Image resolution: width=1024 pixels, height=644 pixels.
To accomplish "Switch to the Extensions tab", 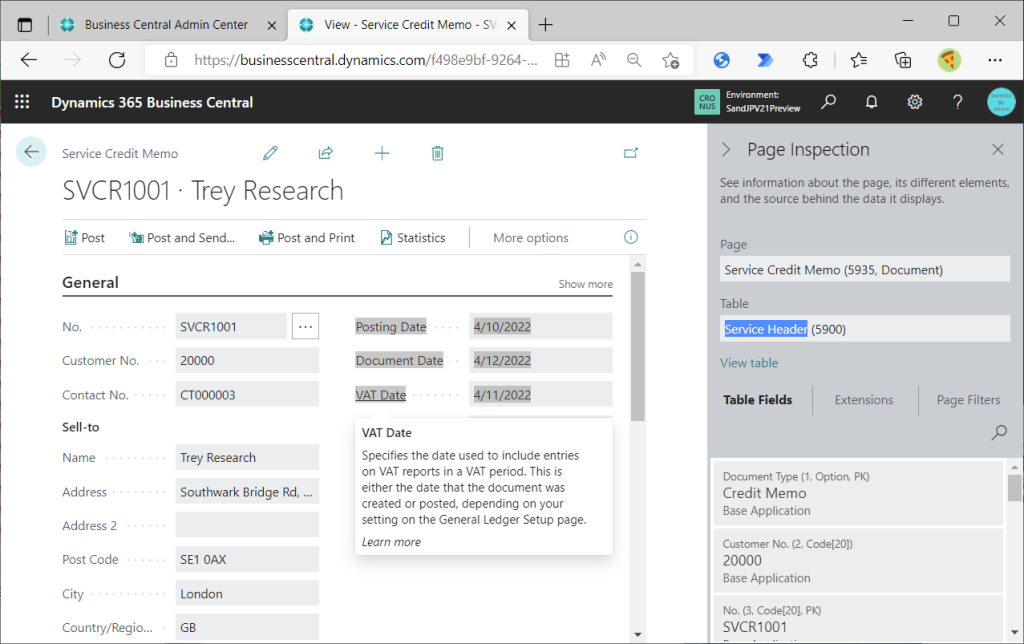I will [864, 400].
